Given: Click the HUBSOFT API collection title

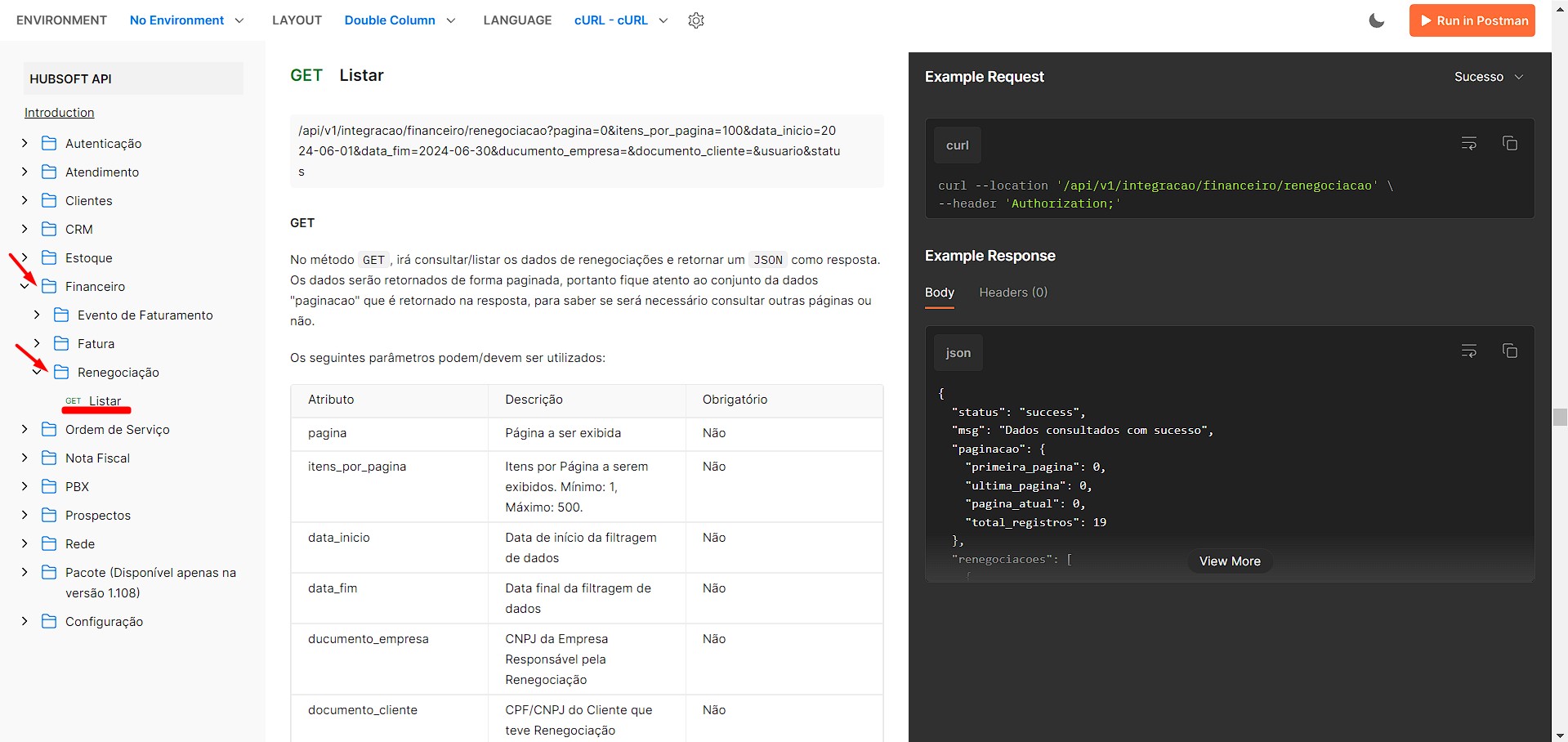Looking at the screenshot, I should click(133, 78).
